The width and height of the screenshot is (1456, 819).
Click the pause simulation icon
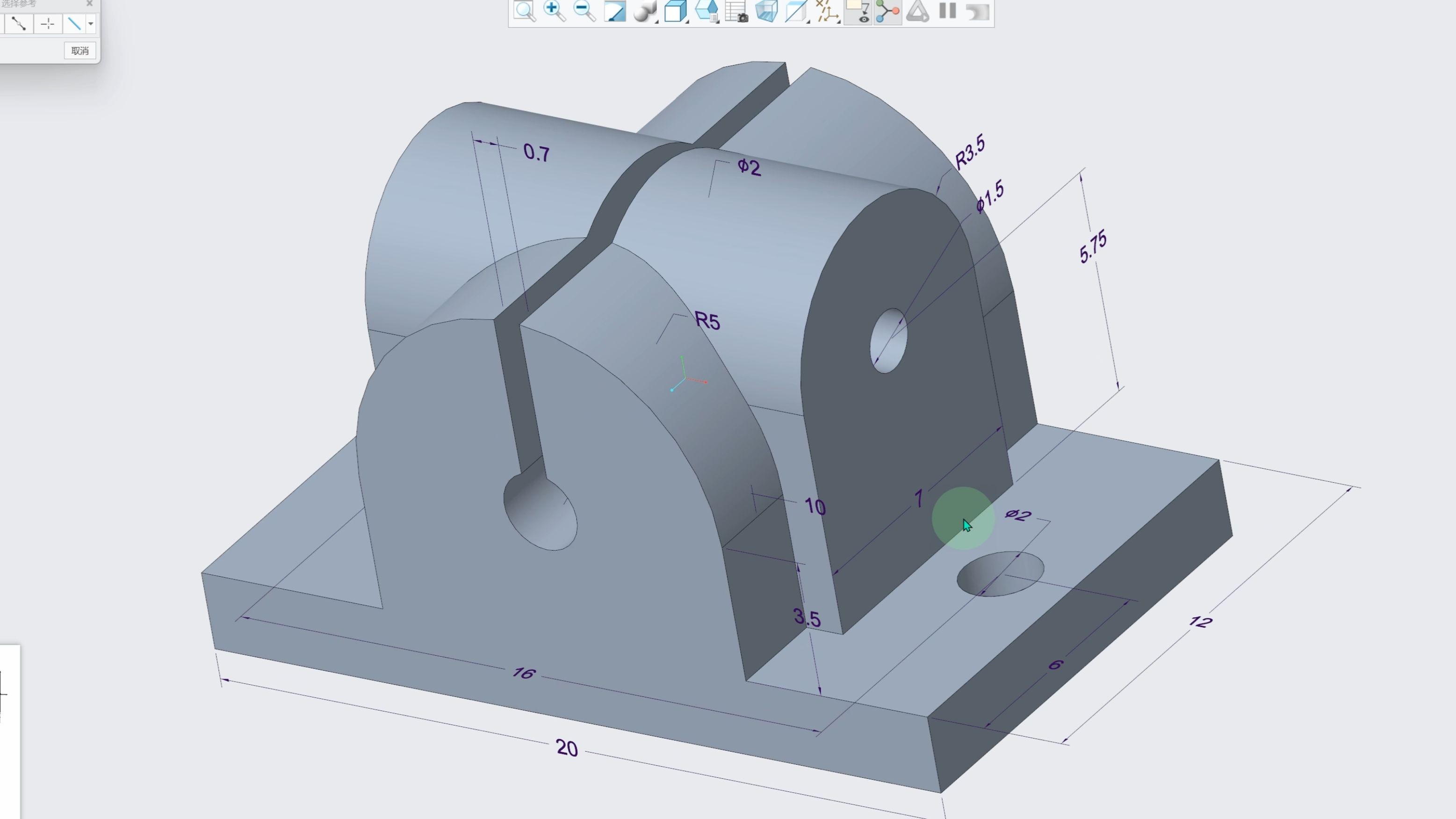(947, 11)
